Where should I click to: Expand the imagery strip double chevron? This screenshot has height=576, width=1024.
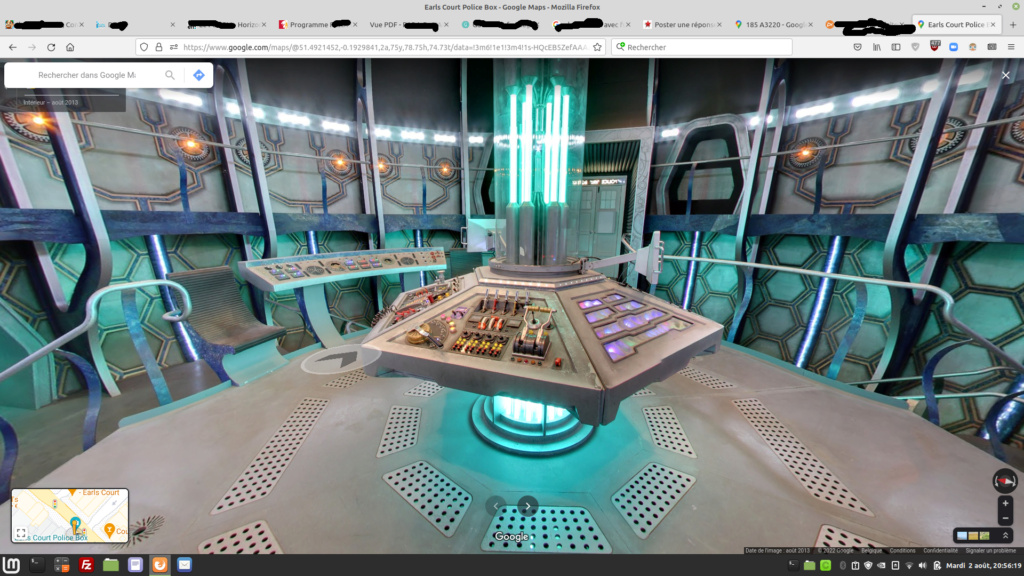[x=1006, y=536]
